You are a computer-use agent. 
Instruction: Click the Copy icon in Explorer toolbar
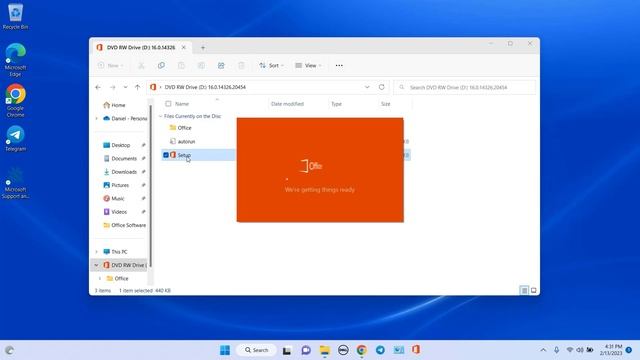pos(161,65)
